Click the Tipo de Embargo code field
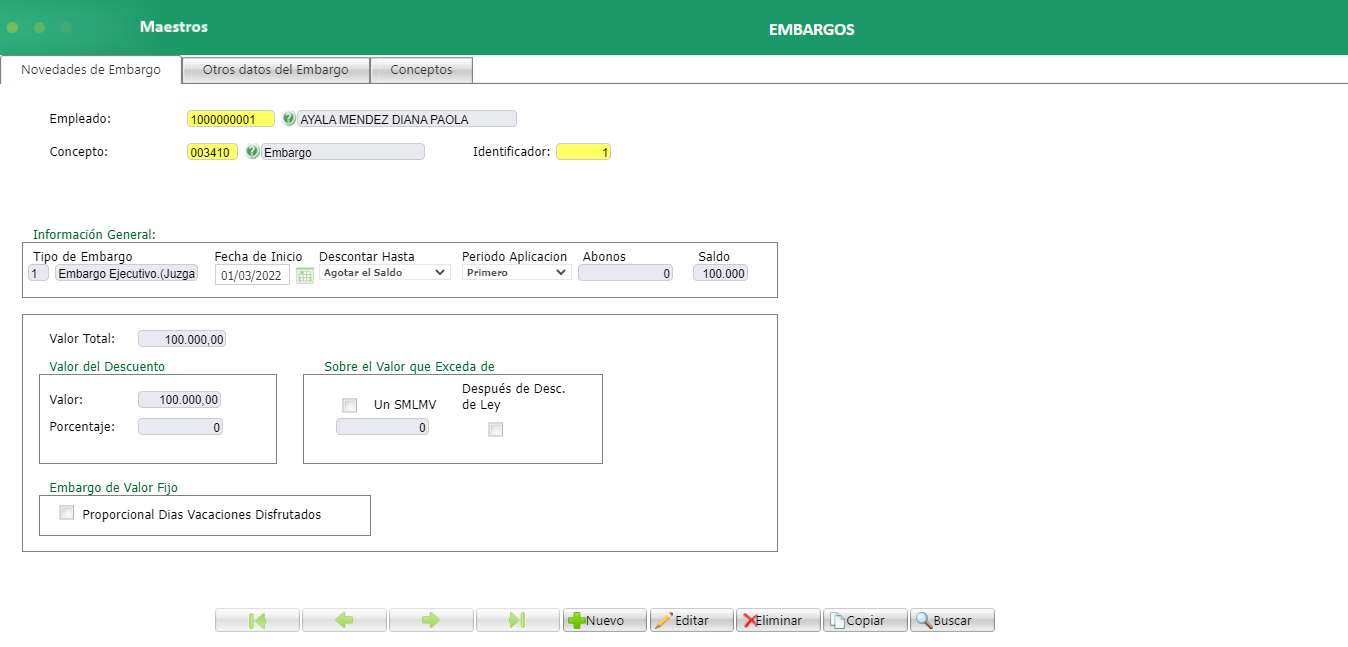1348x647 pixels. [x=38, y=273]
